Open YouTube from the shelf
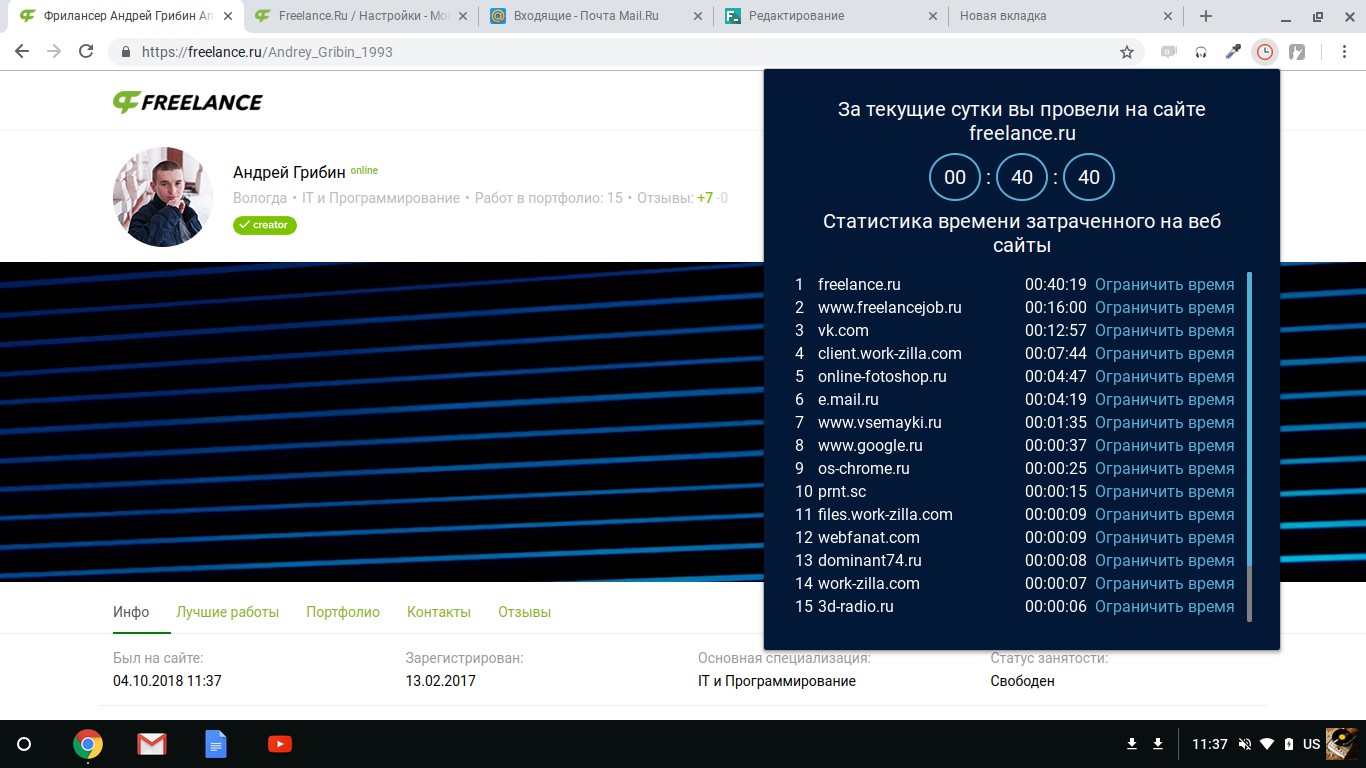 [280, 744]
